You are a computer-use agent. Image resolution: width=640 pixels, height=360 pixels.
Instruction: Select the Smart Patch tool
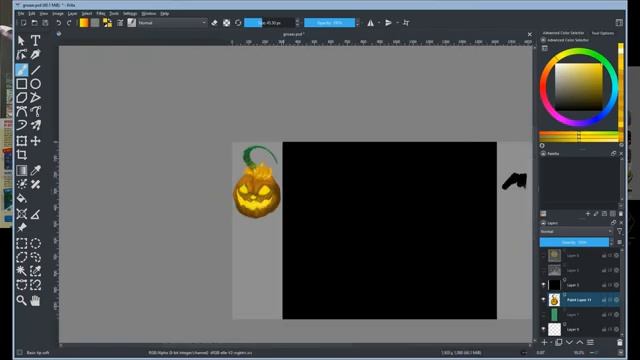coord(36,184)
